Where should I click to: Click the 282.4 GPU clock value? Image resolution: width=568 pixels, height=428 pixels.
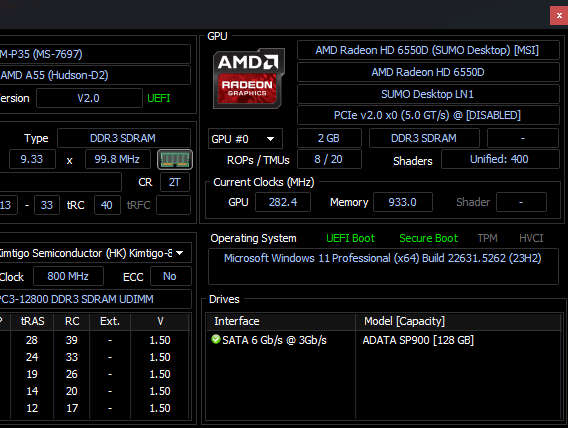tap(283, 202)
